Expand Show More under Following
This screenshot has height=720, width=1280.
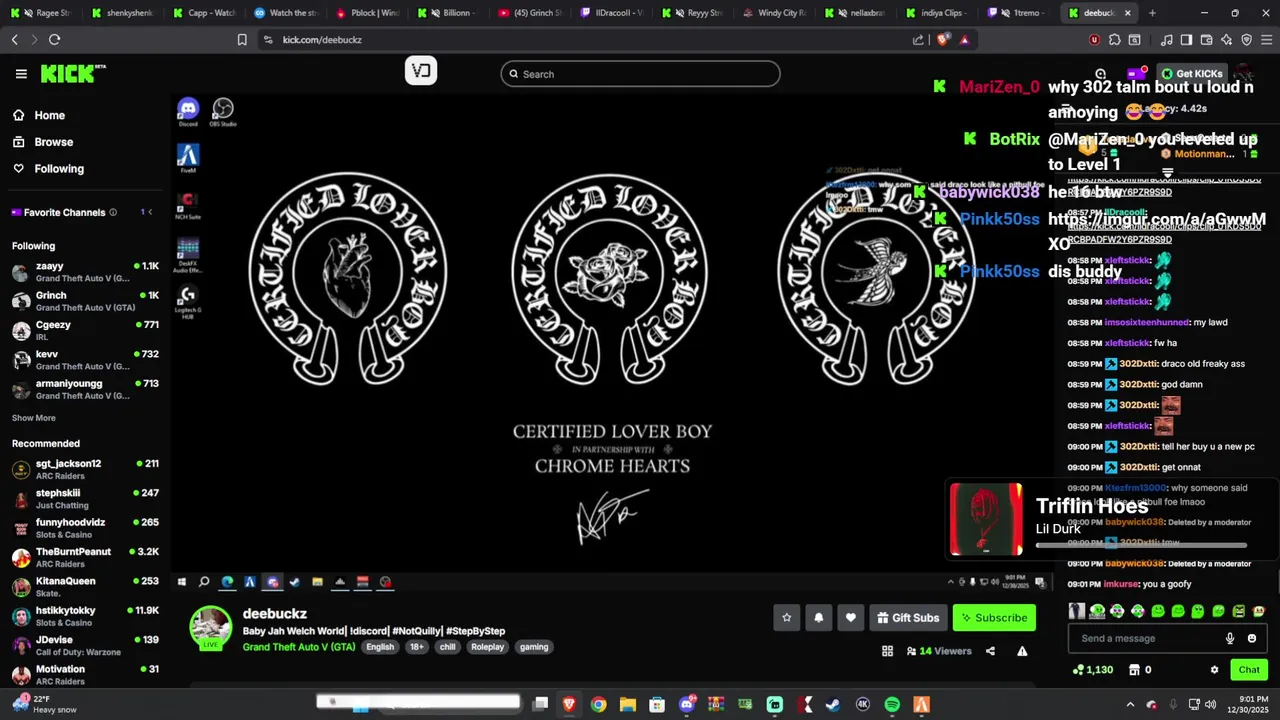coord(34,418)
